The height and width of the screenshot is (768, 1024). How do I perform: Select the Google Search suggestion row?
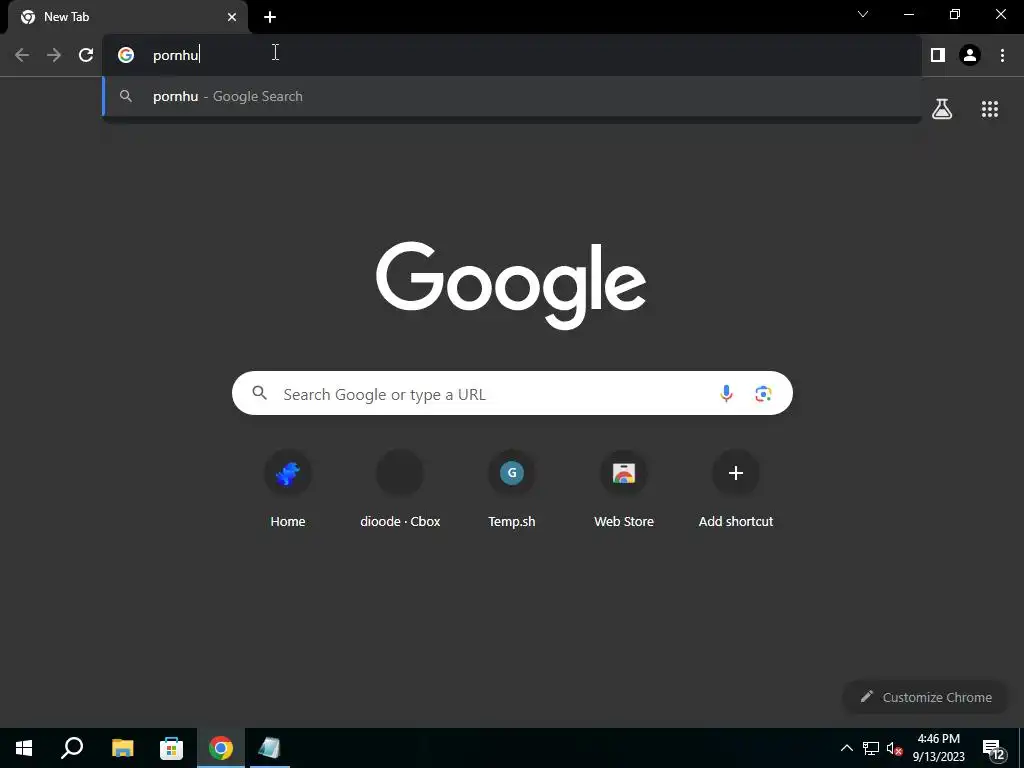pyautogui.click(x=512, y=96)
